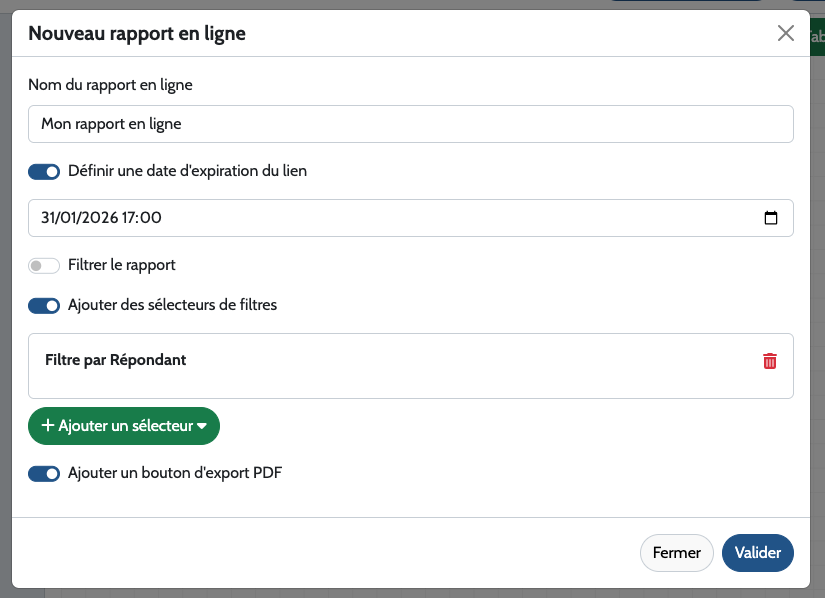Select the minutes value in expiration time
This screenshot has height=598, width=825.
[152, 218]
